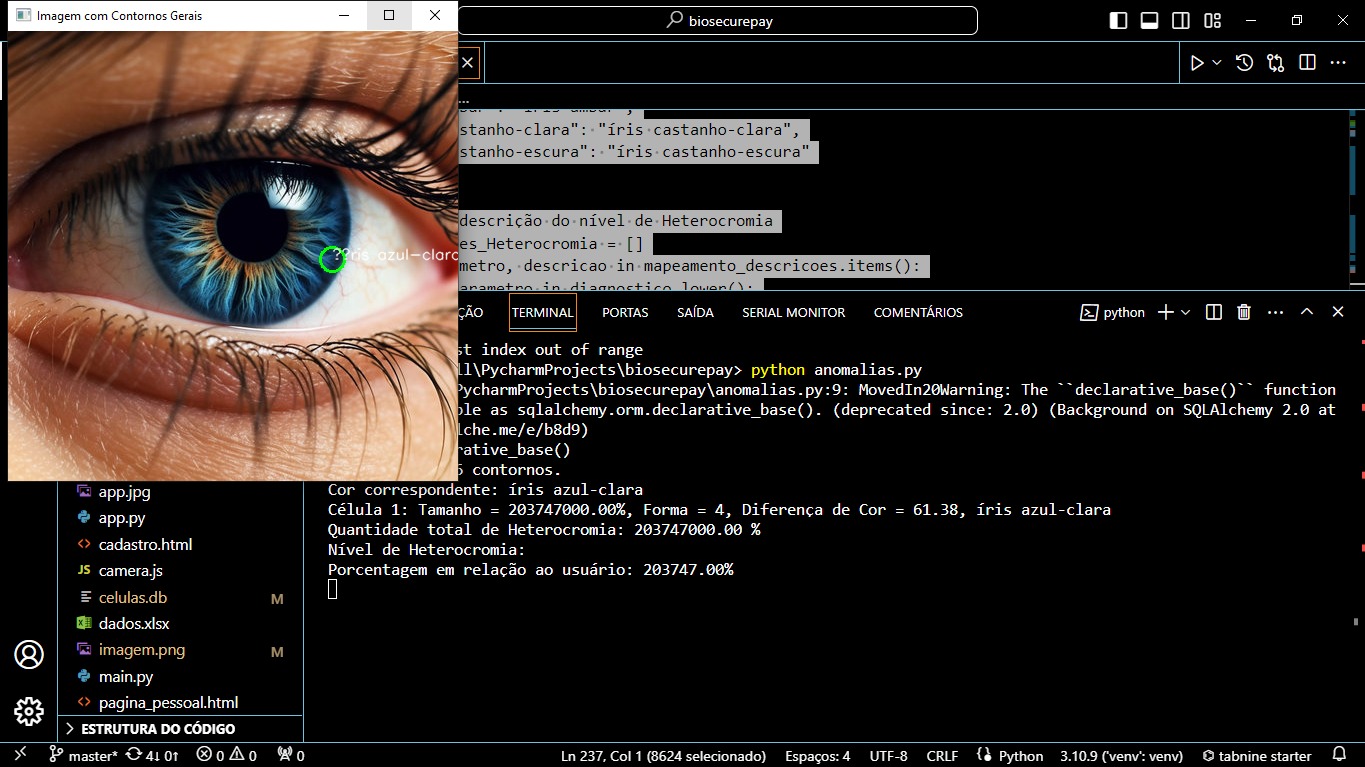Open the SERIAL MONITOR tab
This screenshot has height=767, width=1365.
793,312
